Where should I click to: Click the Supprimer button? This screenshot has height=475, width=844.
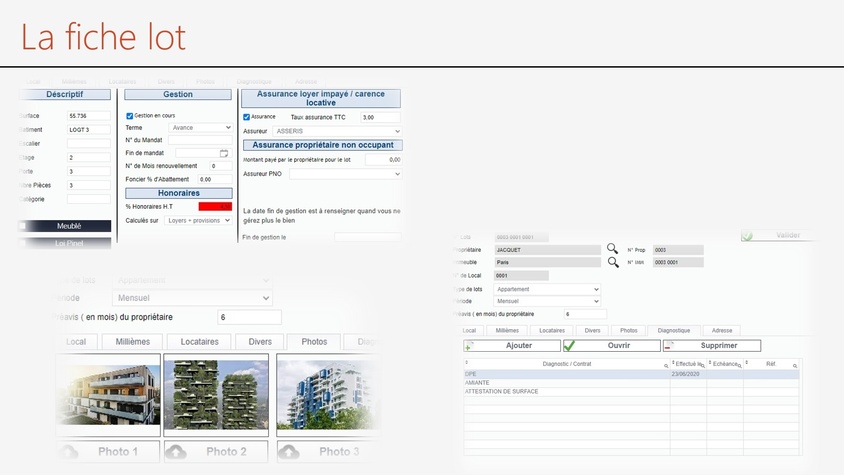[712, 345]
